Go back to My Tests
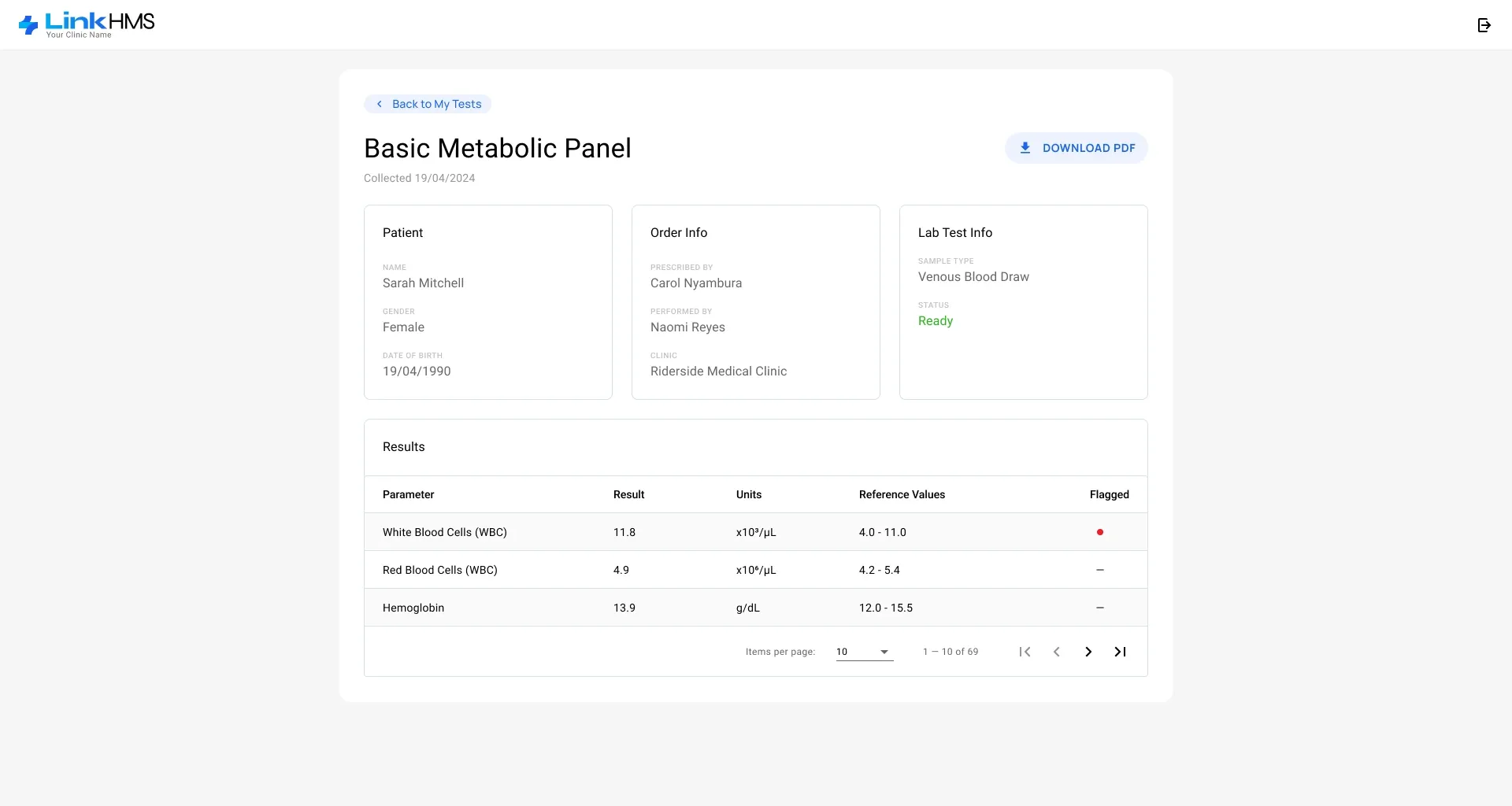 pyautogui.click(x=428, y=104)
